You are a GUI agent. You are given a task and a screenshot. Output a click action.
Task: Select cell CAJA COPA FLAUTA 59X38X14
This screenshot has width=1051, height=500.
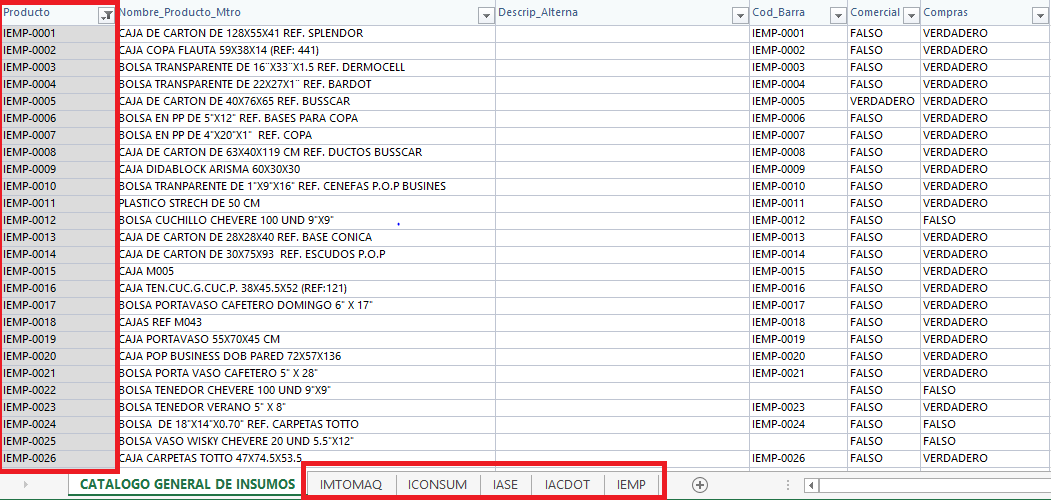click(x=306, y=50)
